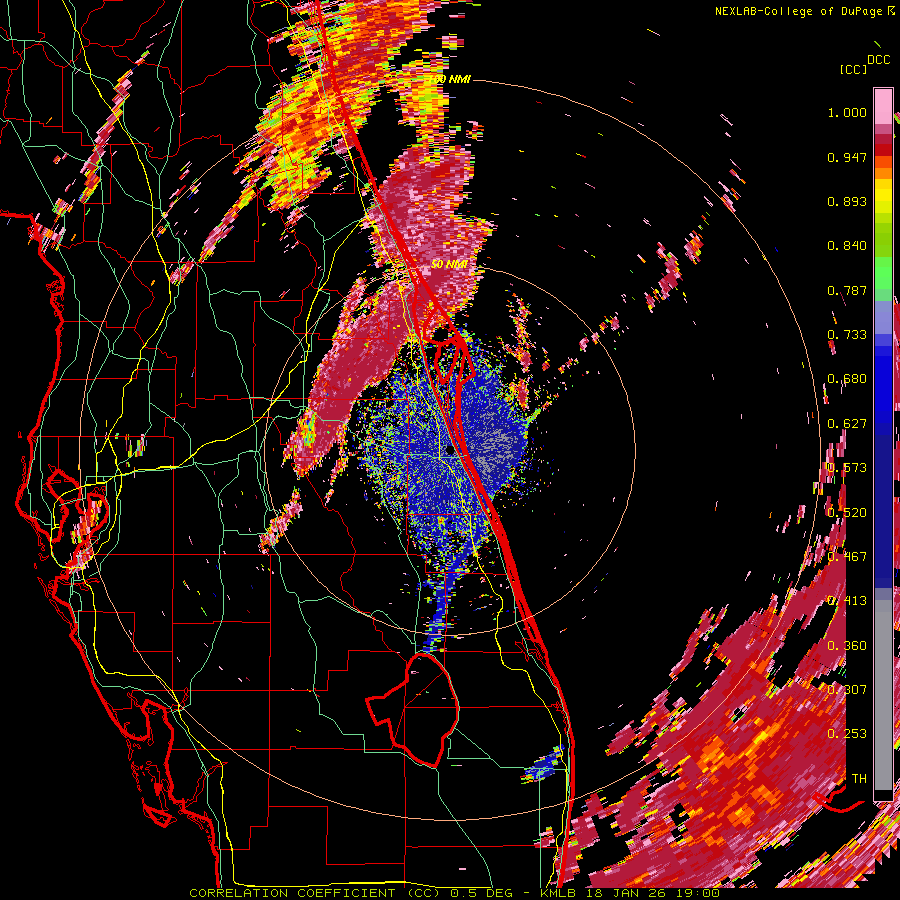The width and height of the screenshot is (900, 900).
Task: Click the [CC] unit label above the legend
Action: click(x=854, y=69)
